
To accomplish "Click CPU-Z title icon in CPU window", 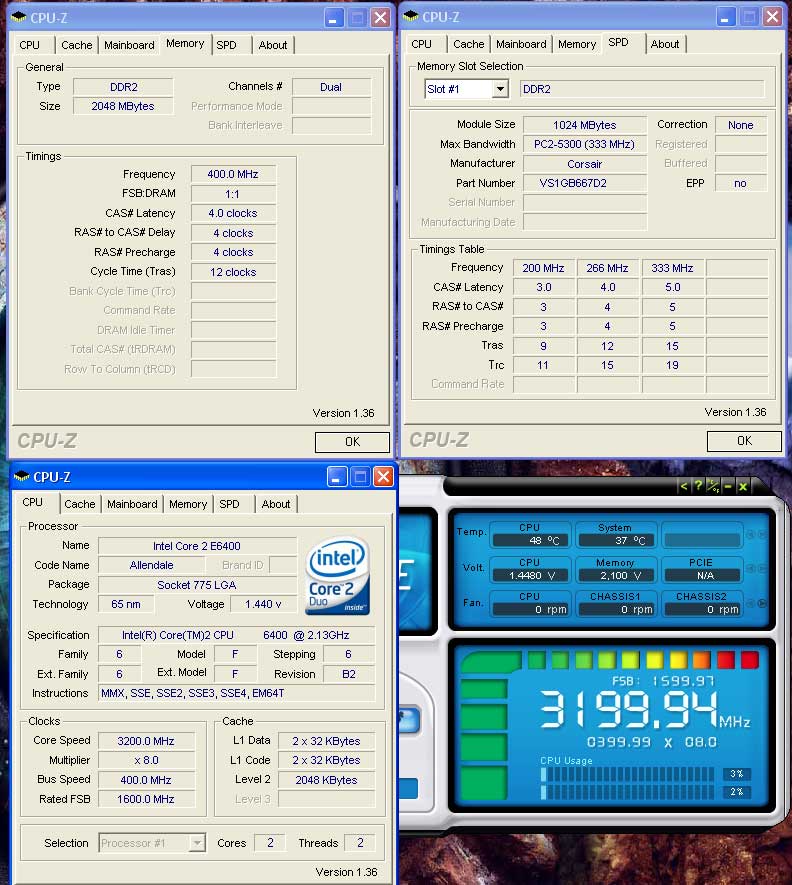I will click(22, 476).
